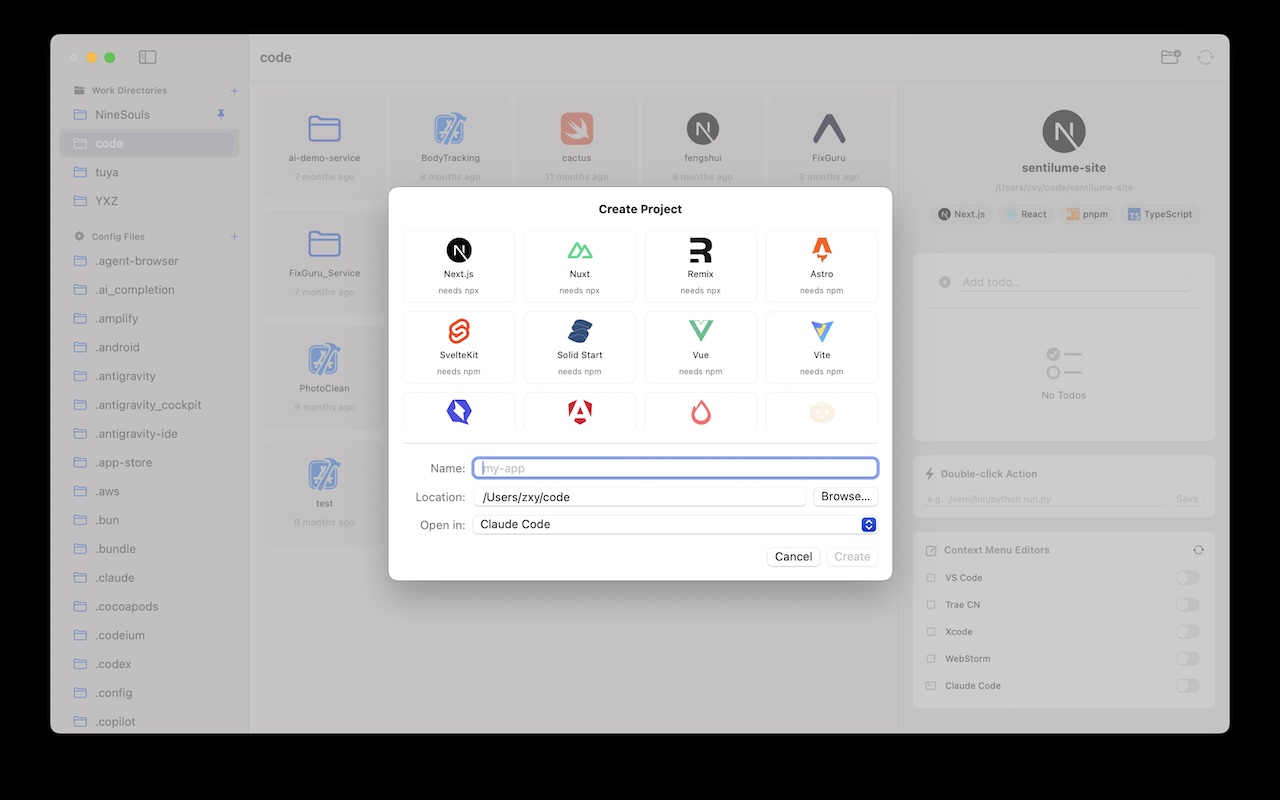
Task: Open the .android config folder
Action: (x=150, y=348)
